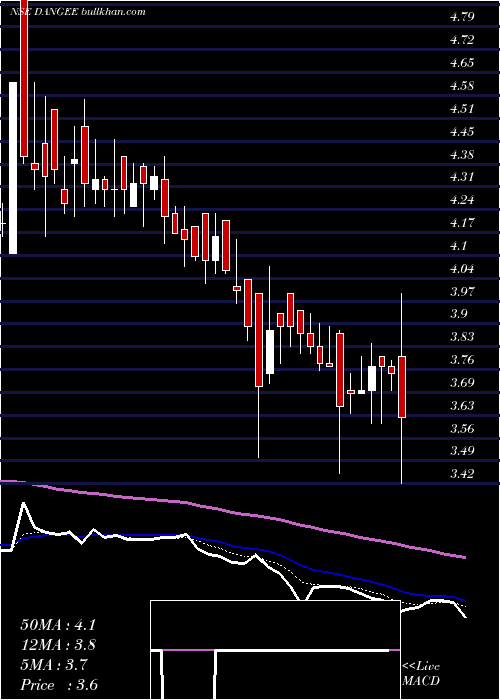Image resolution: width=500 pixels, height=700 pixels.
Task: Click the 'NSE DANGEE bullkhan.com' chart title
Action: [78, 12]
